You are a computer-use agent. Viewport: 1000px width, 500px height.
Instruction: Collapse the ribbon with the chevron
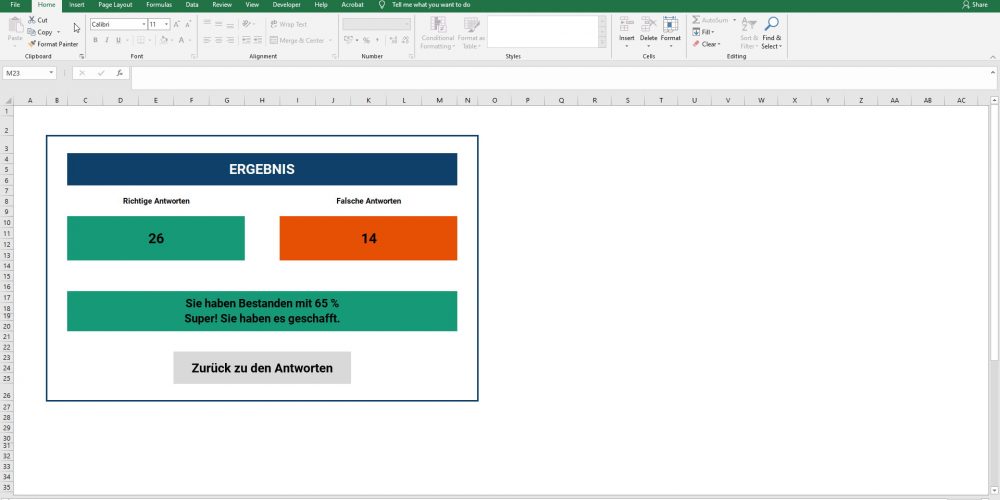click(993, 57)
